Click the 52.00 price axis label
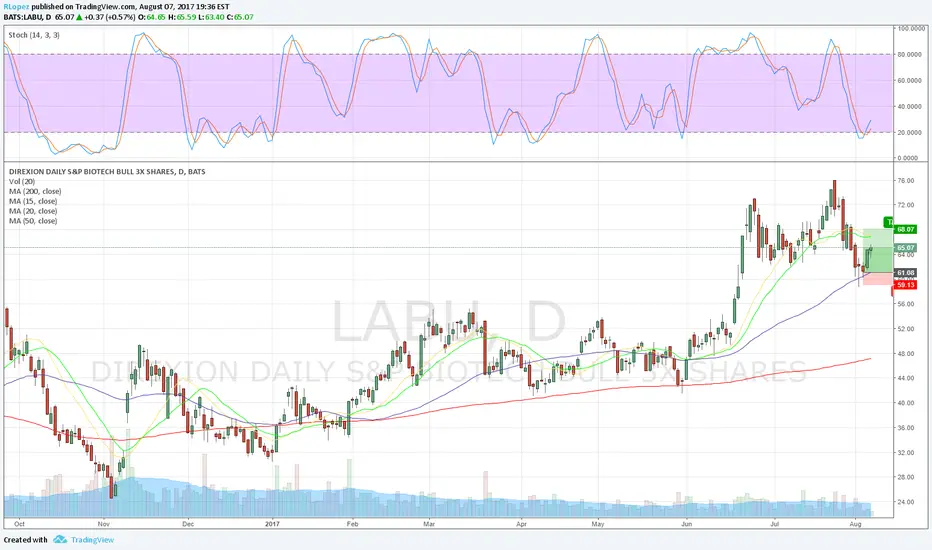The width and height of the screenshot is (932, 550). tap(906, 329)
